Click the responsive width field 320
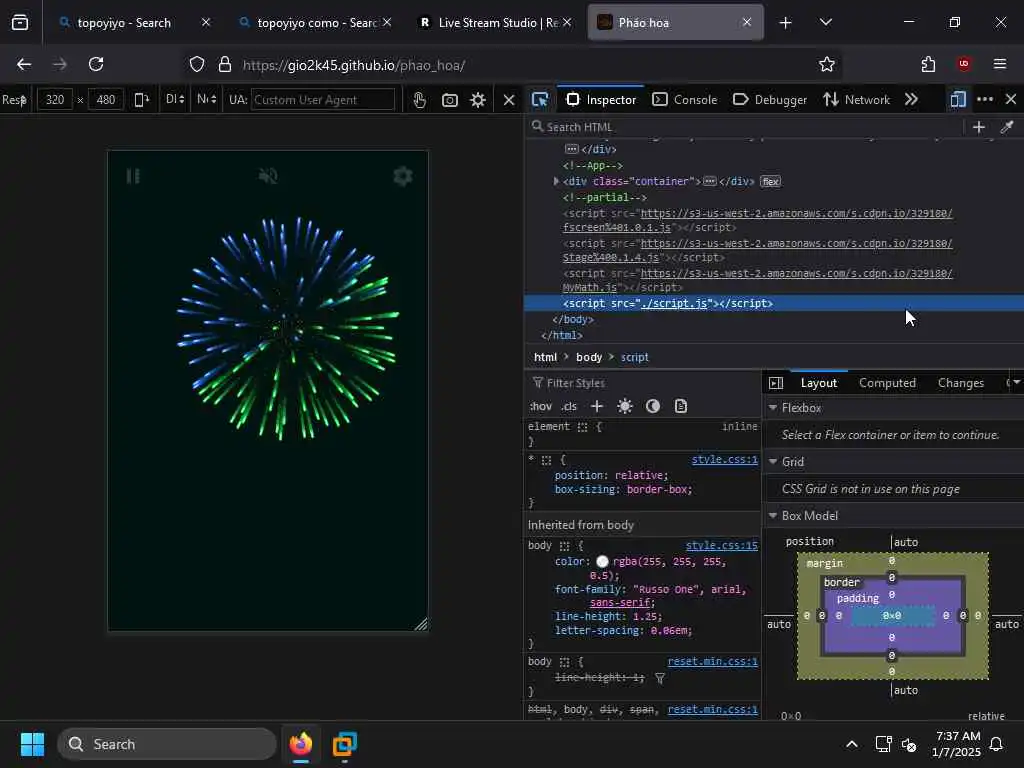This screenshot has height=768, width=1024. click(x=55, y=100)
